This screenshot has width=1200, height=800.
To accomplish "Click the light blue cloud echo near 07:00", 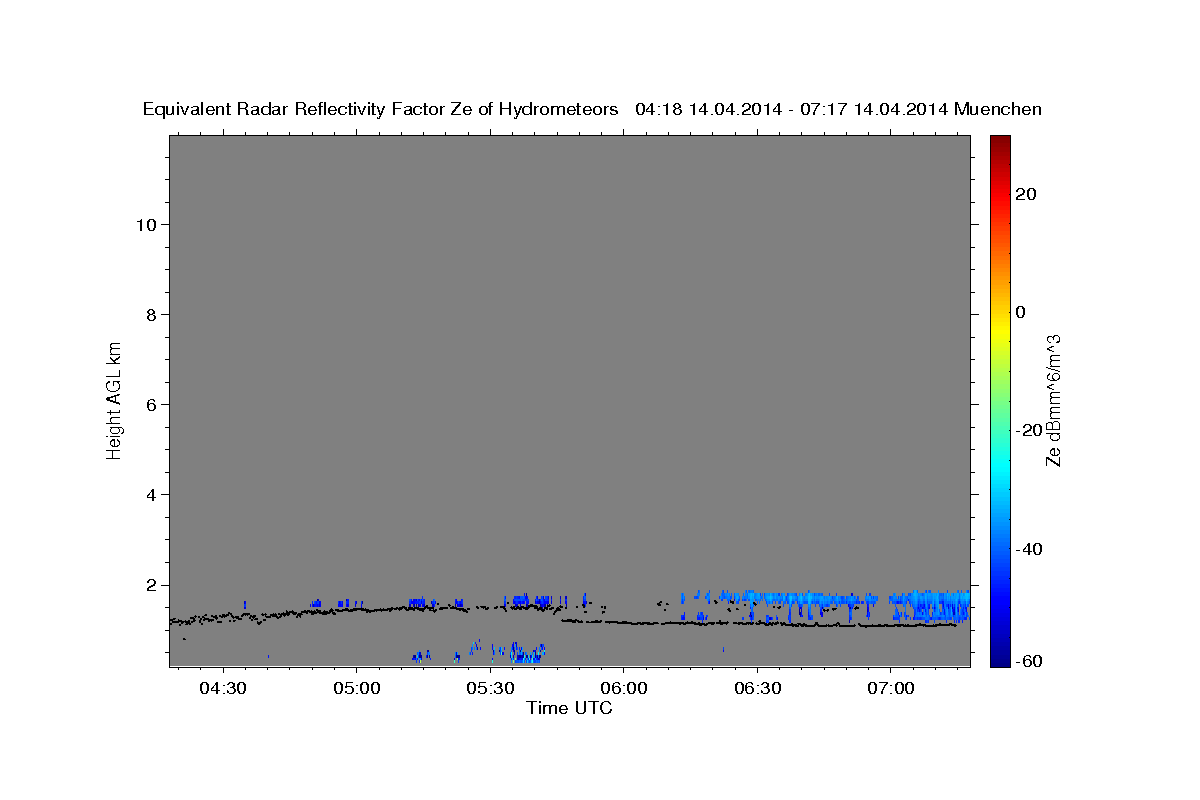I will tap(930, 605).
